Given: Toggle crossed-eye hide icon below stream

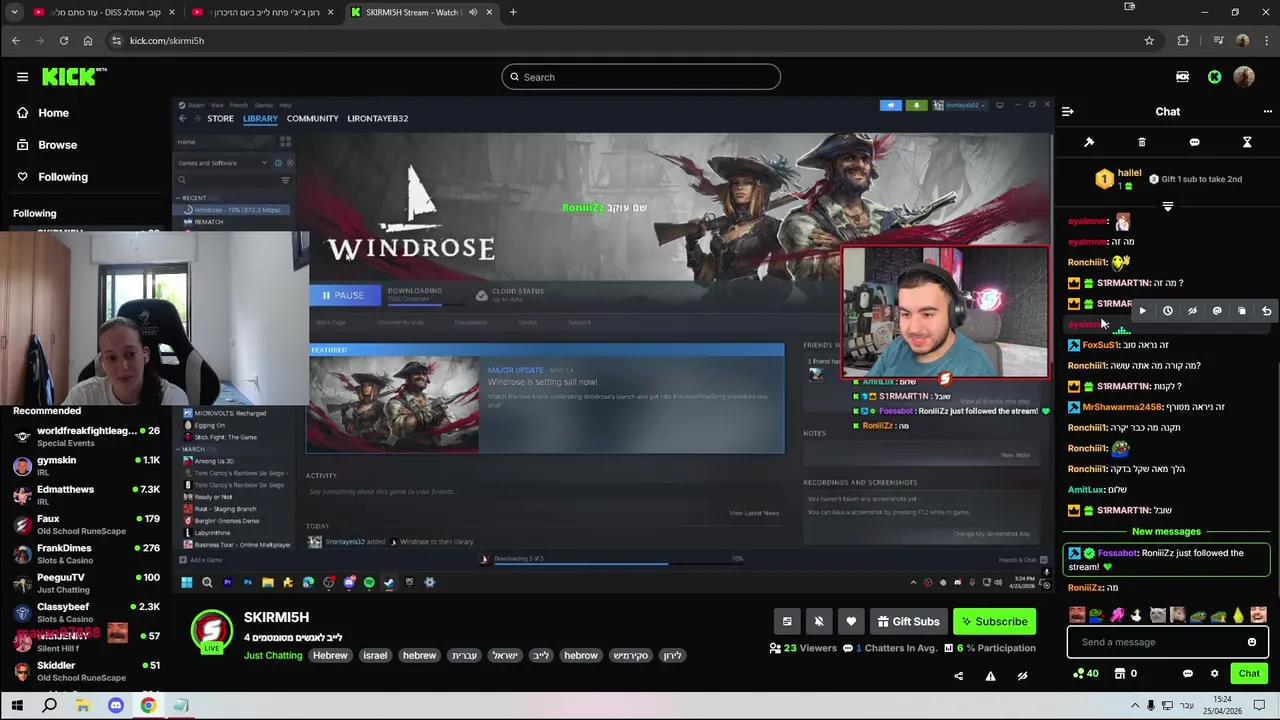Looking at the screenshot, I should pyautogui.click(x=1022, y=676).
